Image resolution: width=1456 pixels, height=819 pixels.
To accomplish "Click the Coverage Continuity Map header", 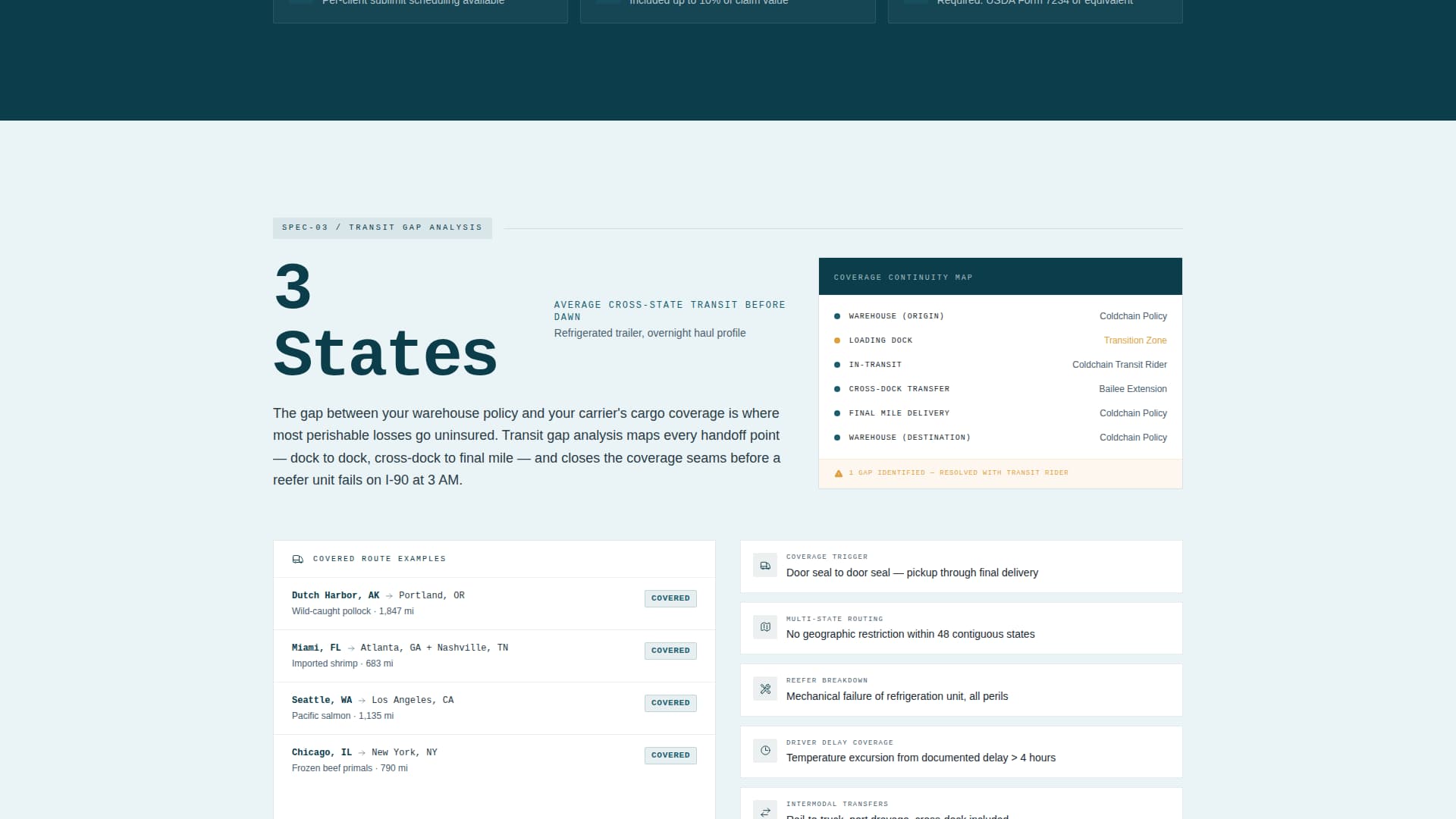I will pyautogui.click(x=1000, y=277).
